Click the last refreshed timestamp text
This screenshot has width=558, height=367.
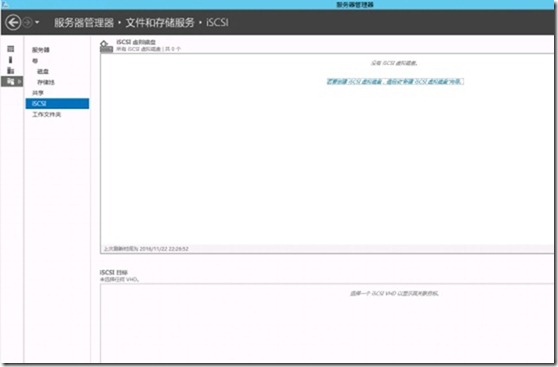tap(146, 248)
